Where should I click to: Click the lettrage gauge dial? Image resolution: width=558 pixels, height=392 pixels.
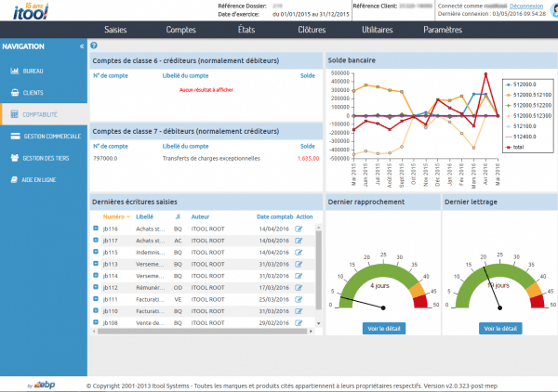(500, 285)
